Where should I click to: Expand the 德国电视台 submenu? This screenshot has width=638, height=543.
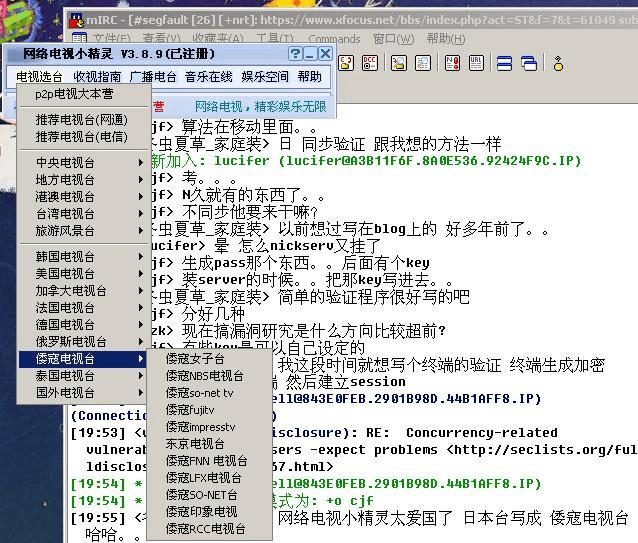coord(84,325)
